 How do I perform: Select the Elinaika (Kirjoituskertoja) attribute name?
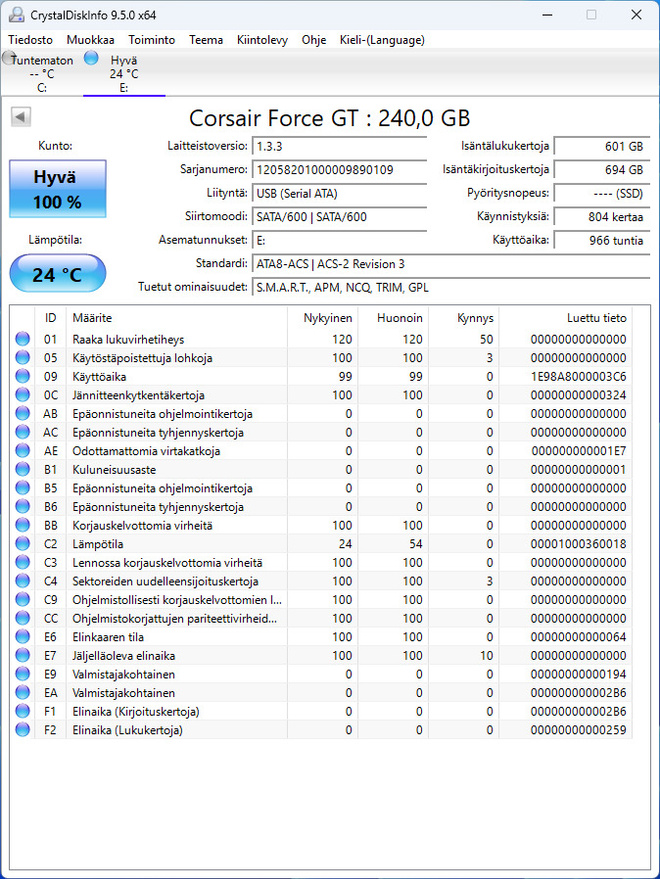click(x=136, y=711)
